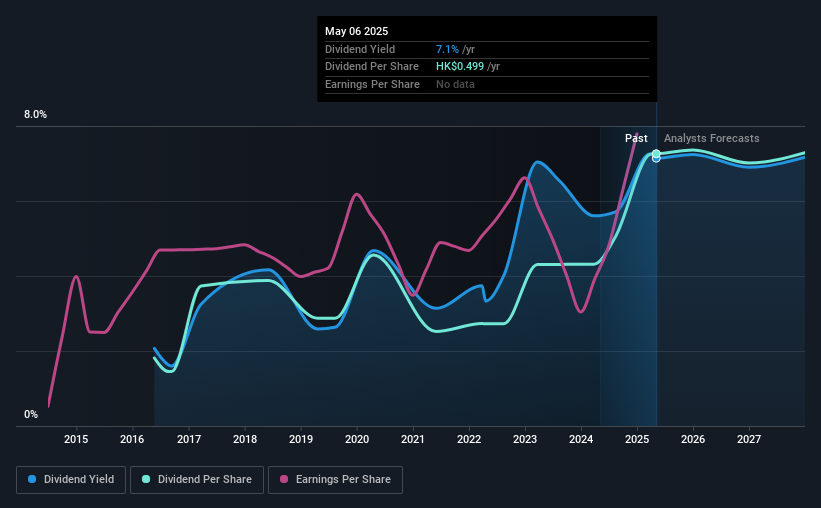The image size is (821, 508).
Task: Toggle the Dividend Yield legend button
Action: [71, 480]
